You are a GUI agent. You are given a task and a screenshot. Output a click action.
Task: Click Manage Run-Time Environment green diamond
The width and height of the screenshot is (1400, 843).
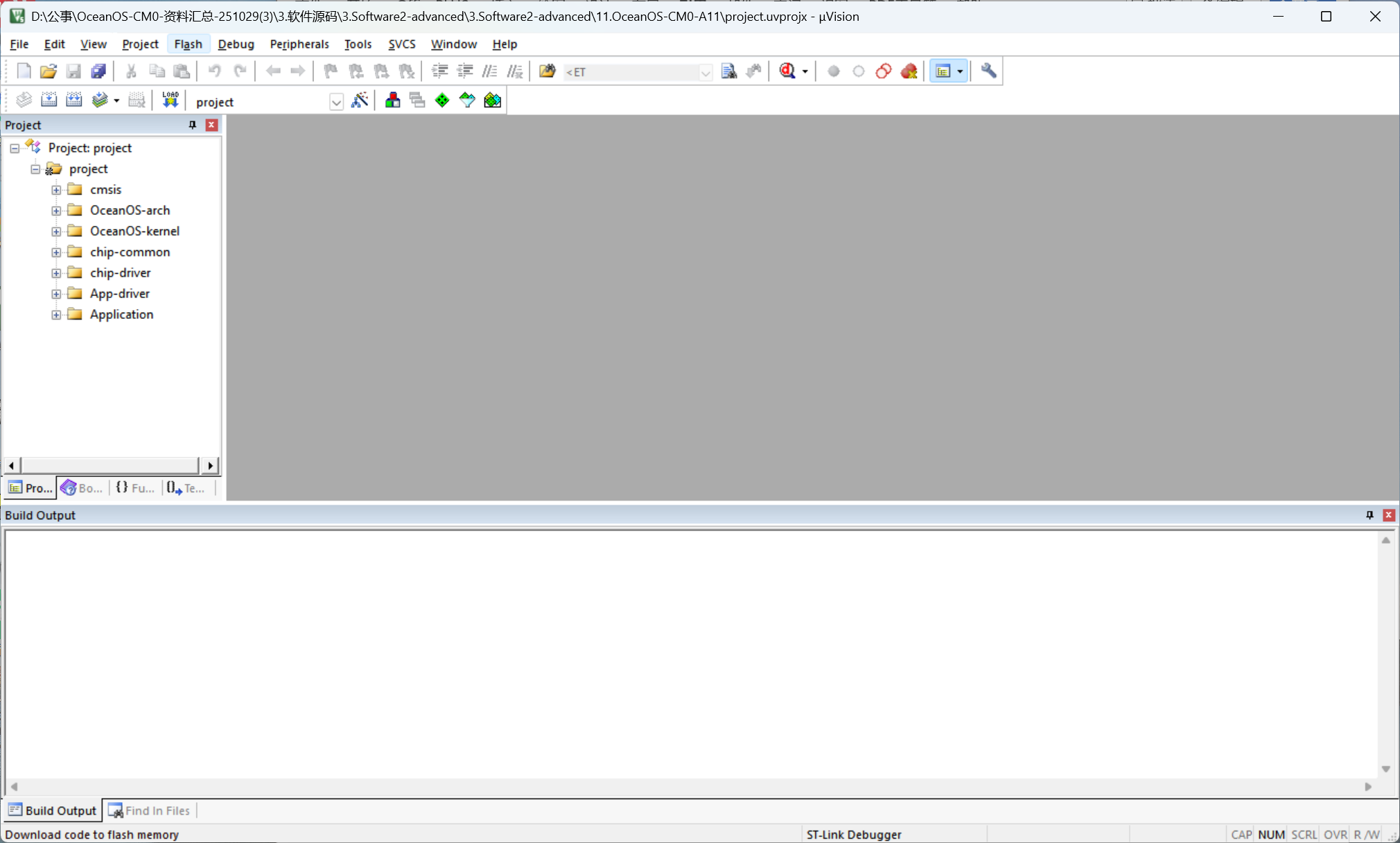pos(442,101)
